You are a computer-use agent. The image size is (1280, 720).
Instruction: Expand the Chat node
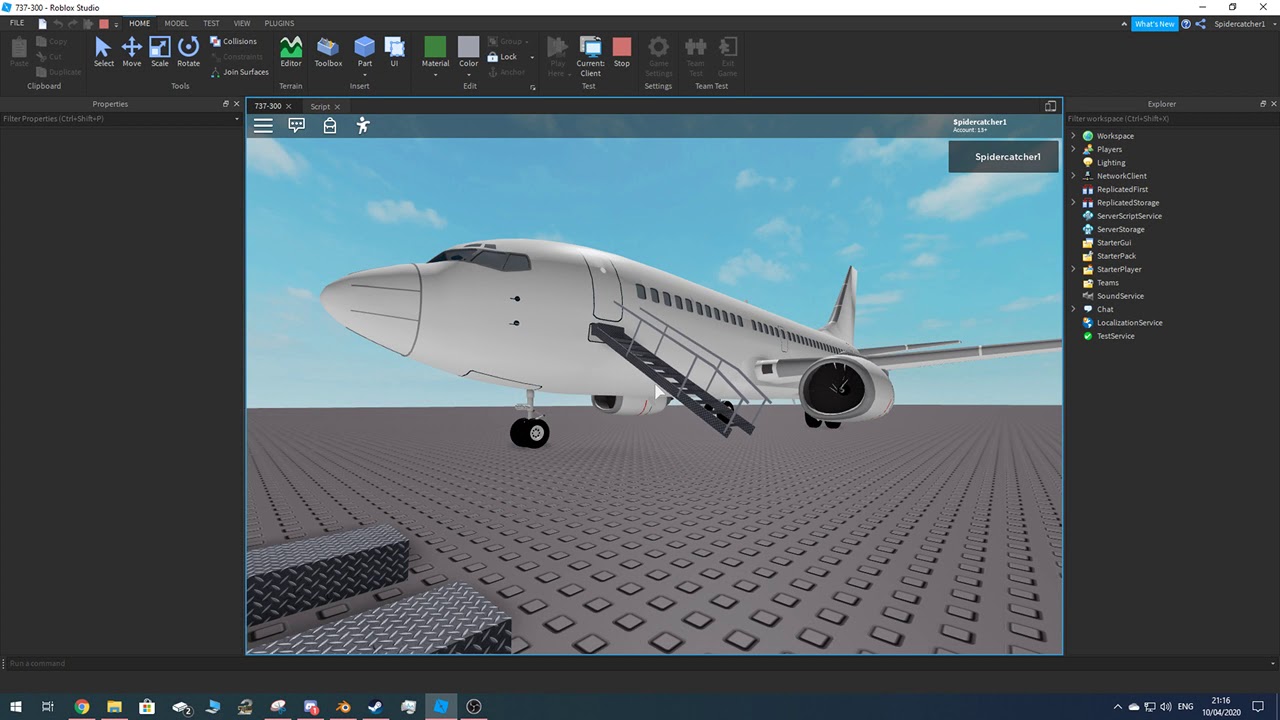(x=1074, y=309)
